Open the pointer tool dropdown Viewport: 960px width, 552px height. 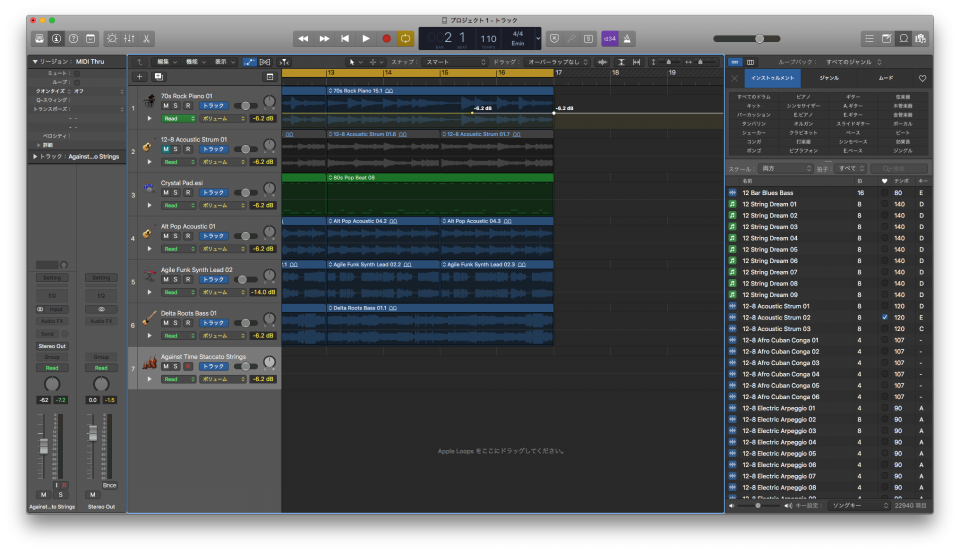click(x=355, y=62)
